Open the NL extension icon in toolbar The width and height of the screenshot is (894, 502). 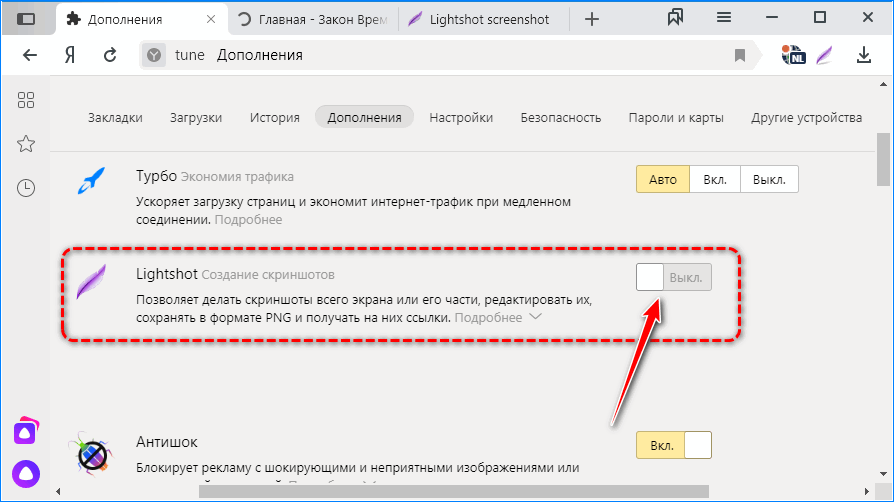pyautogui.click(x=793, y=55)
